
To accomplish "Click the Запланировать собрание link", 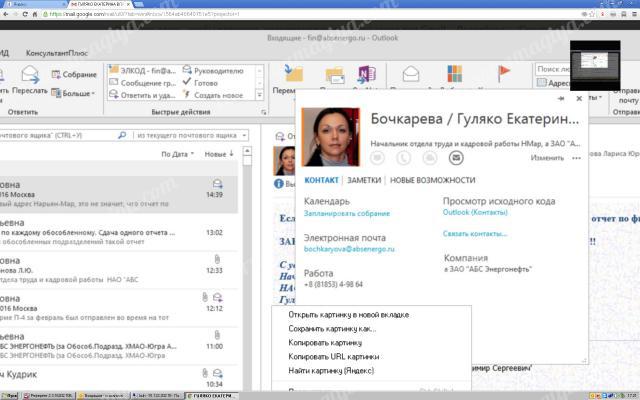I will click(x=347, y=213).
